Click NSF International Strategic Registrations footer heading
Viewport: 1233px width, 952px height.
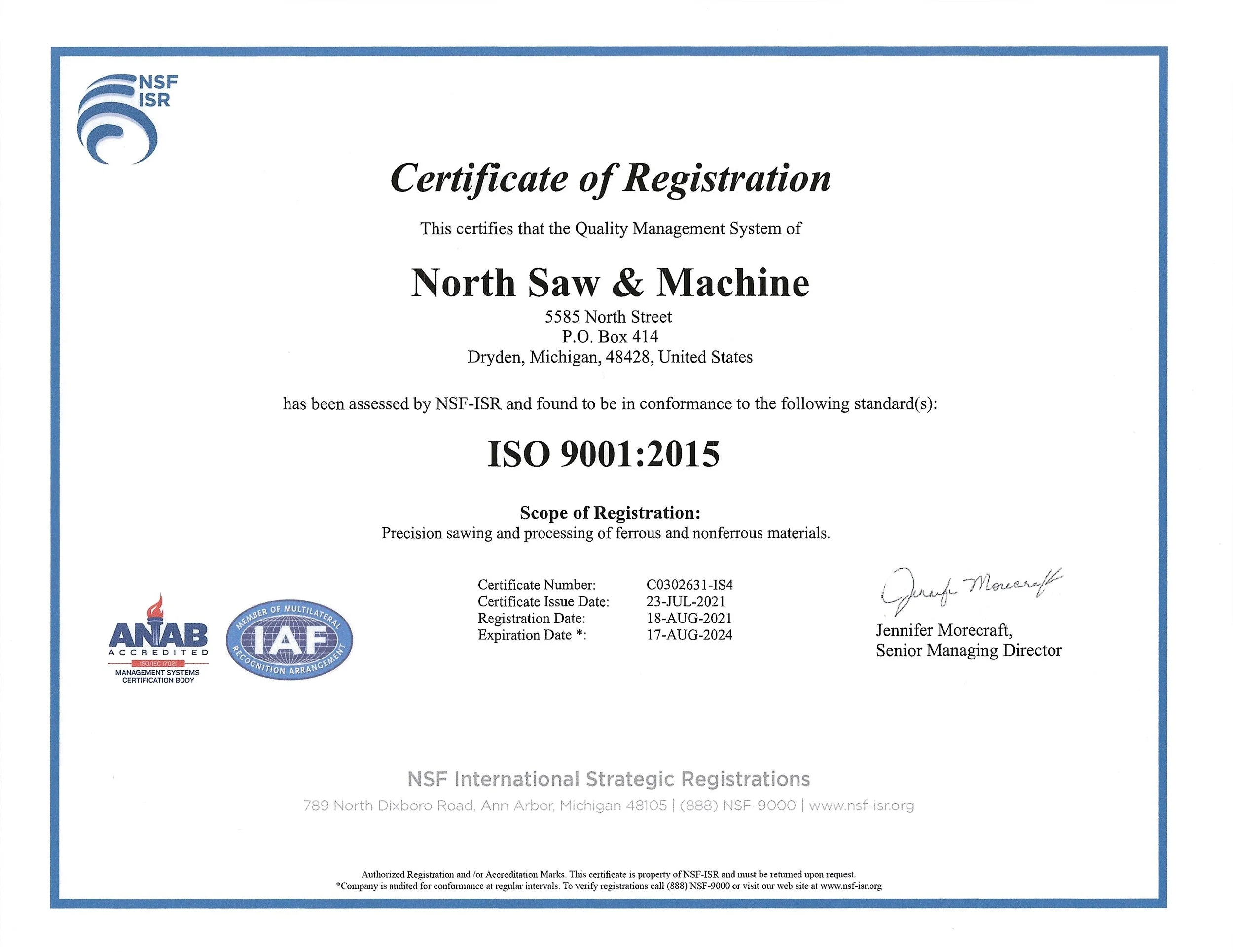coord(609,779)
